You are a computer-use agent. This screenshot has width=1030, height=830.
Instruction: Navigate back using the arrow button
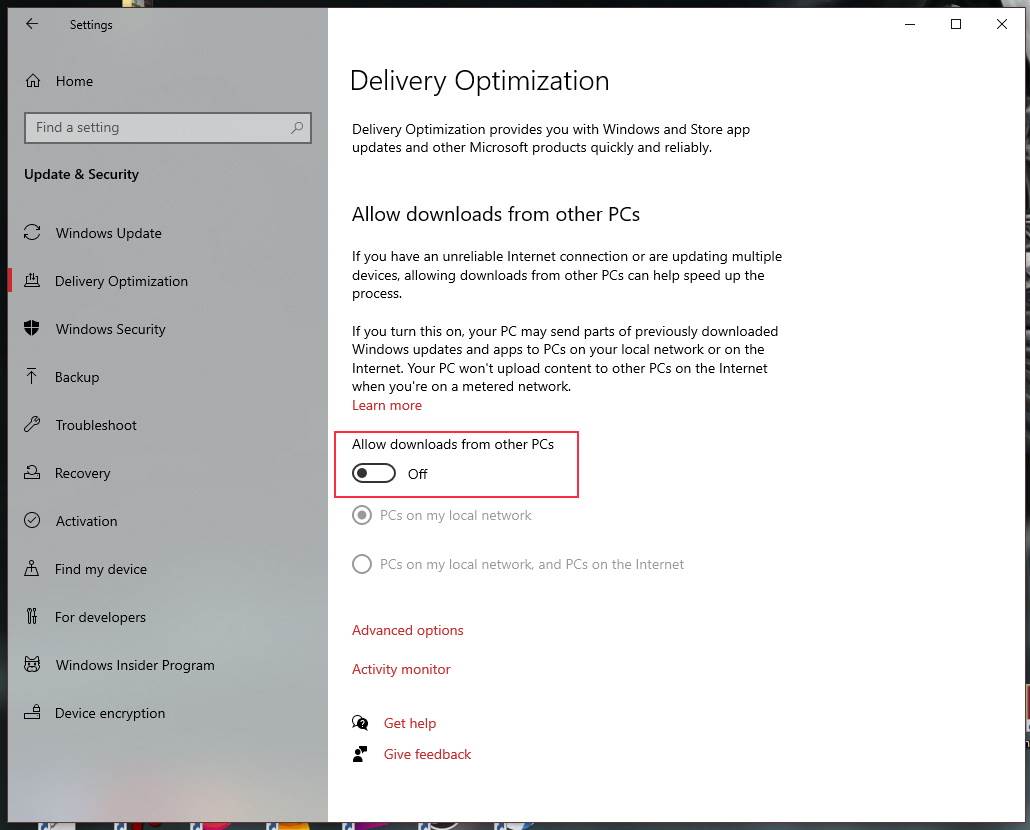31,24
